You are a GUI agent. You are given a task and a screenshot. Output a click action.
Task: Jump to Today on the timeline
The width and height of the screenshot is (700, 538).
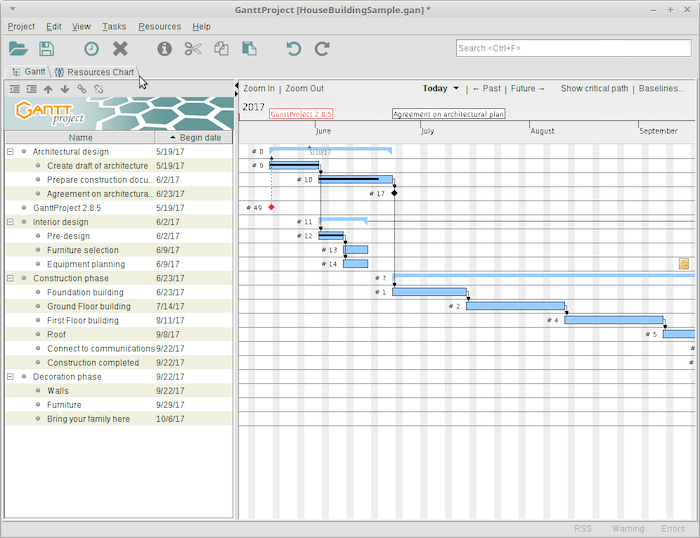tap(435, 88)
